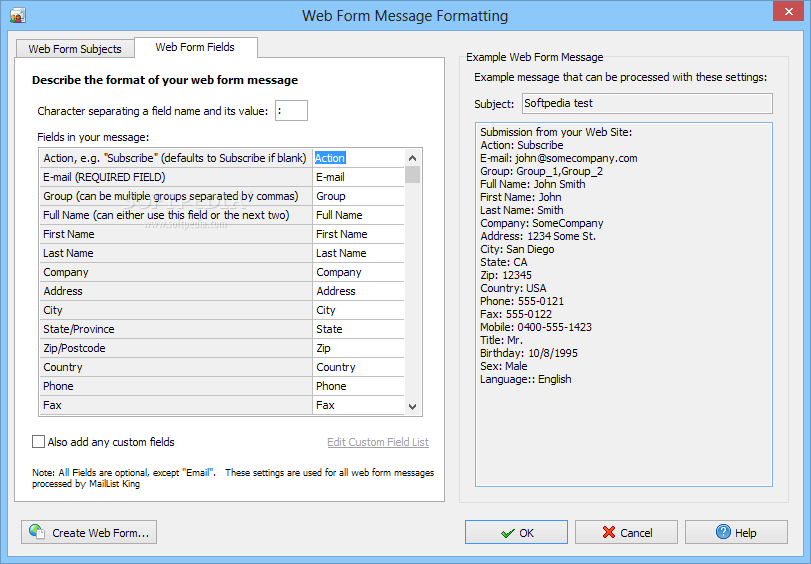Viewport: 811px width, 564px height.
Task: Click the fields list scrollbar thumb
Action: click(412, 174)
